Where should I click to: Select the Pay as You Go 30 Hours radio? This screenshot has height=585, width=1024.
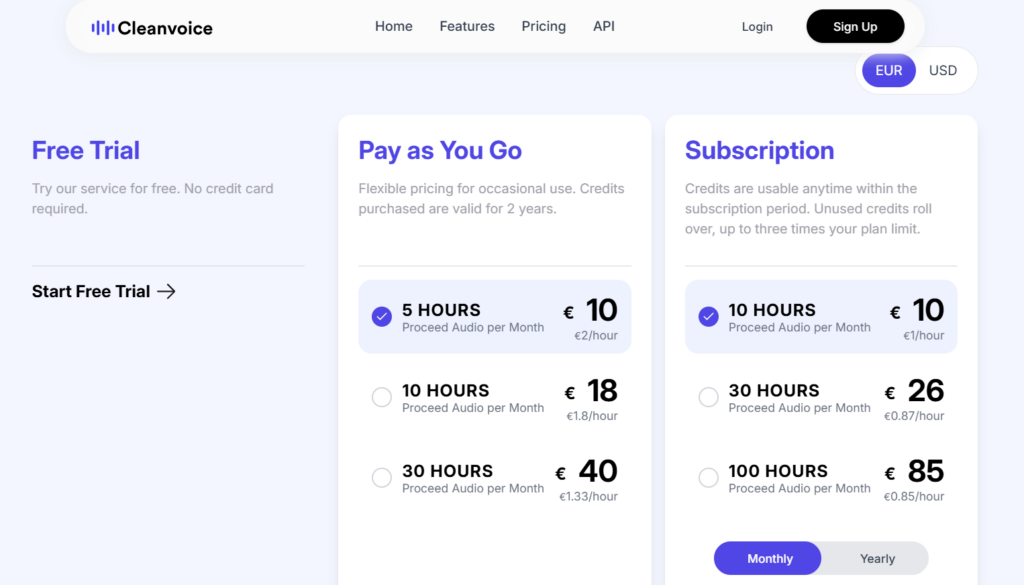[381, 477]
